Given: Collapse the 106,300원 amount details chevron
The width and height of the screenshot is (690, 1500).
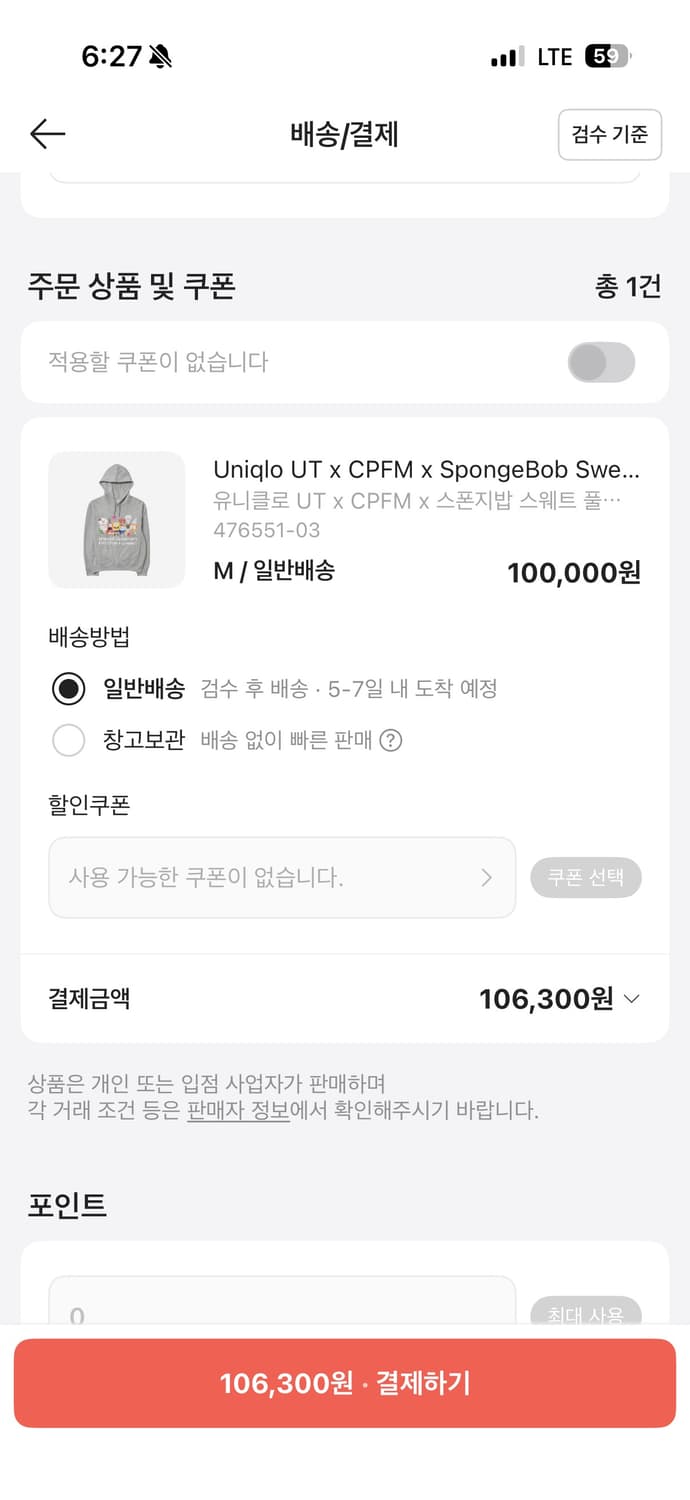Looking at the screenshot, I should [630, 998].
